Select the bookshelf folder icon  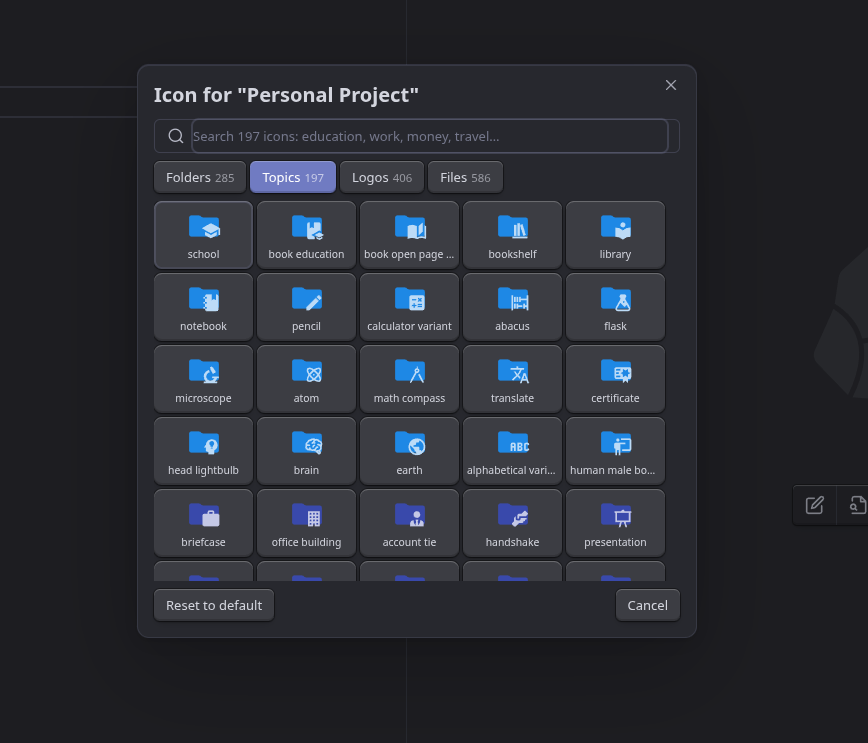click(512, 235)
